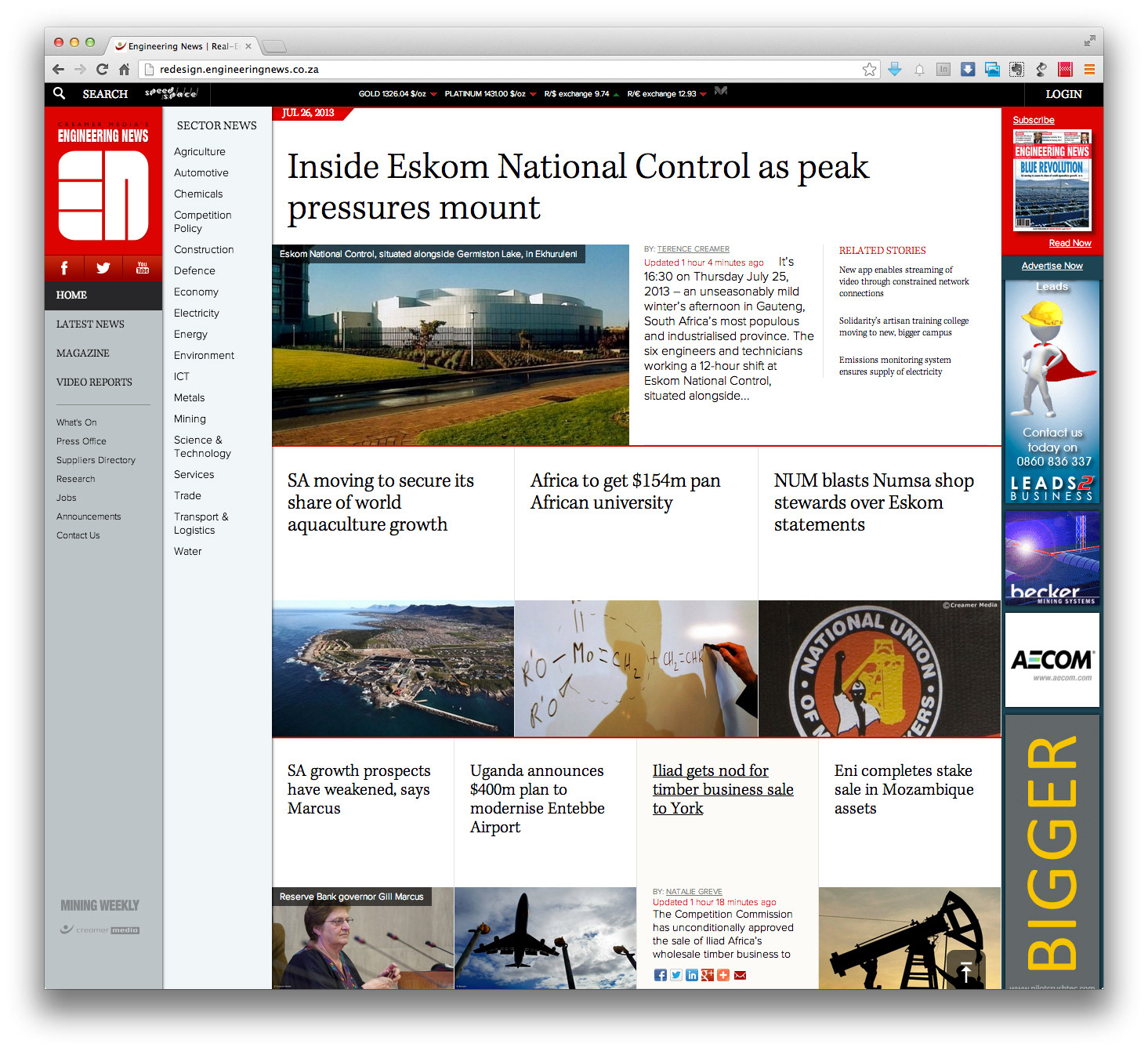Open the Engineering News Facebook page icon

64,268
